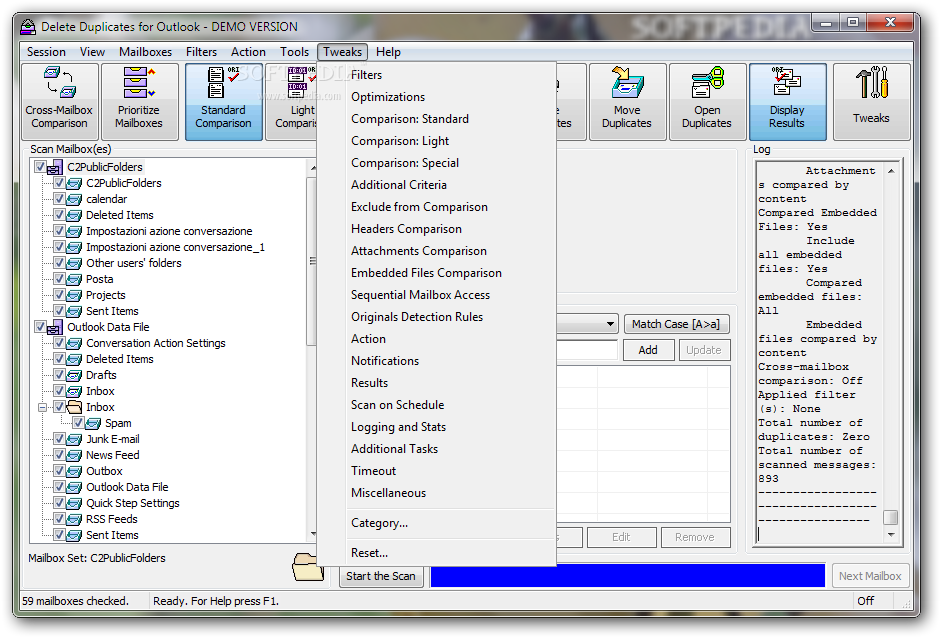Select Standard Comparison toolbar button
Image resolution: width=941 pixels, height=638 pixels.
click(223, 102)
